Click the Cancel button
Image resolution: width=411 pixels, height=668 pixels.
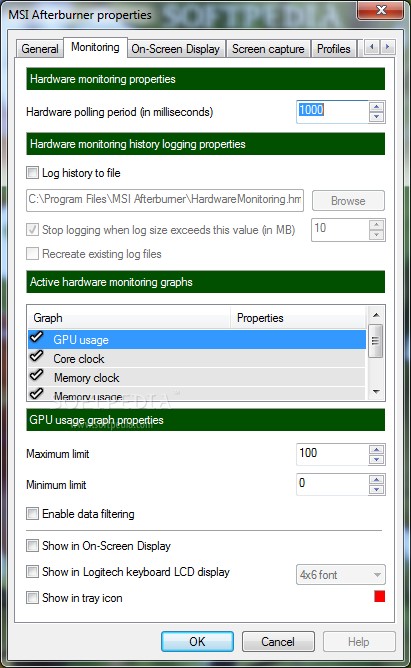[x=278, y=641]
